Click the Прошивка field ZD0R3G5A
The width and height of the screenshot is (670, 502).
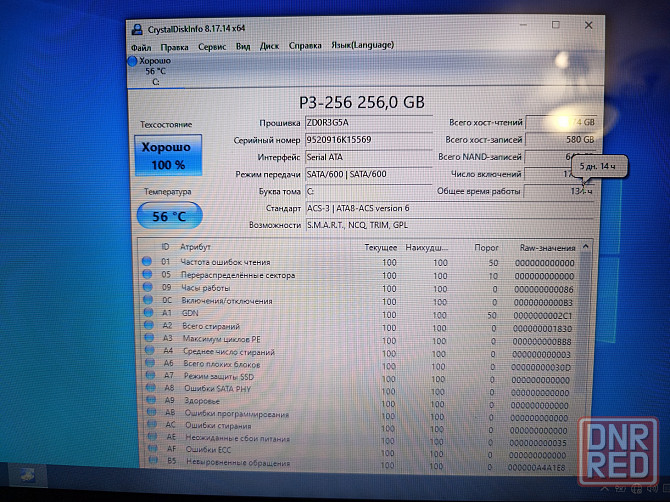pos(369,123)
